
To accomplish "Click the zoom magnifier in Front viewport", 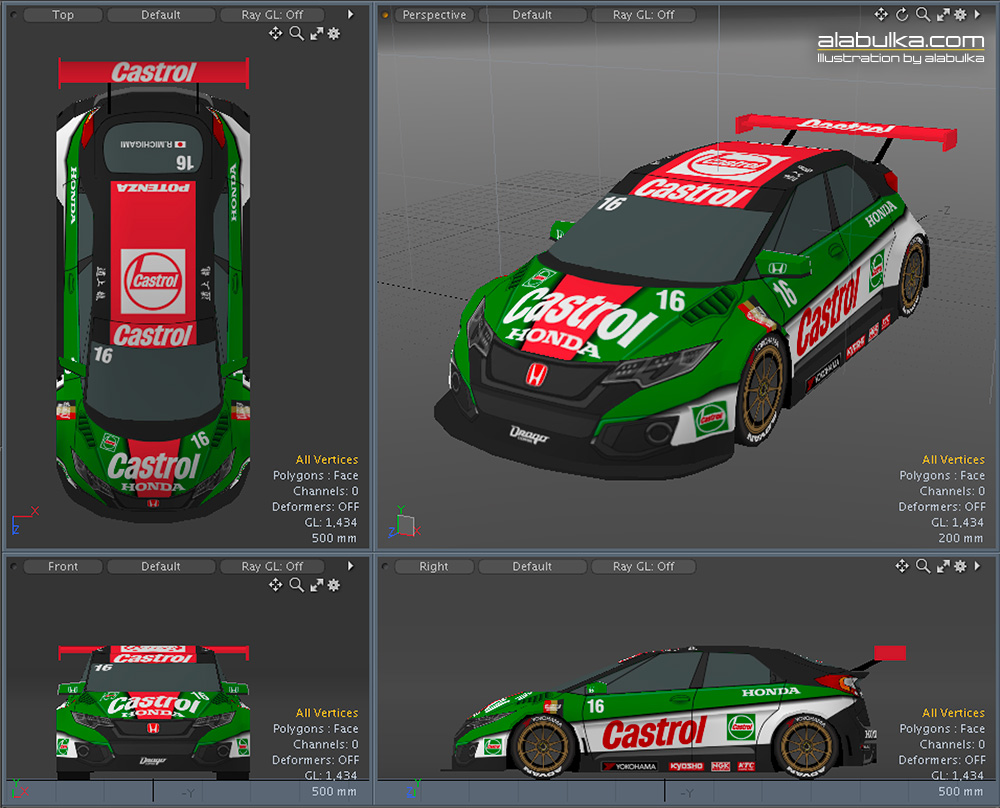I will tap(297, 585).
